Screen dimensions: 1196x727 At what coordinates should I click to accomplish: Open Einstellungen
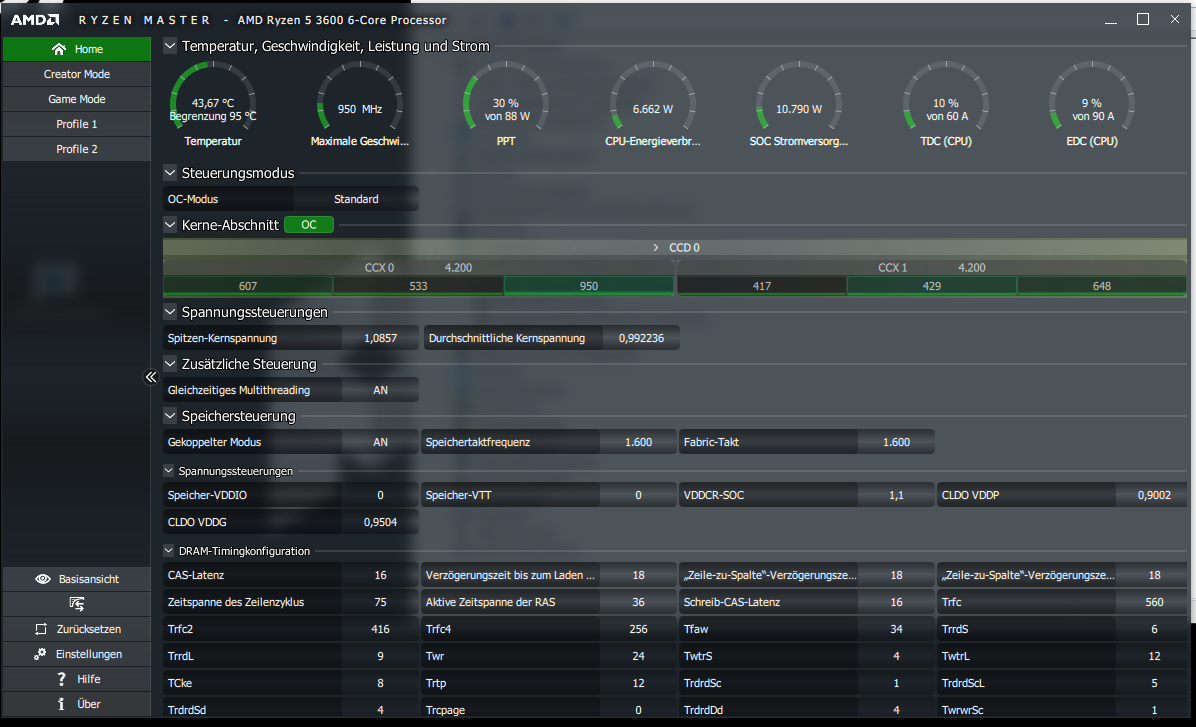tap(76, 655)
